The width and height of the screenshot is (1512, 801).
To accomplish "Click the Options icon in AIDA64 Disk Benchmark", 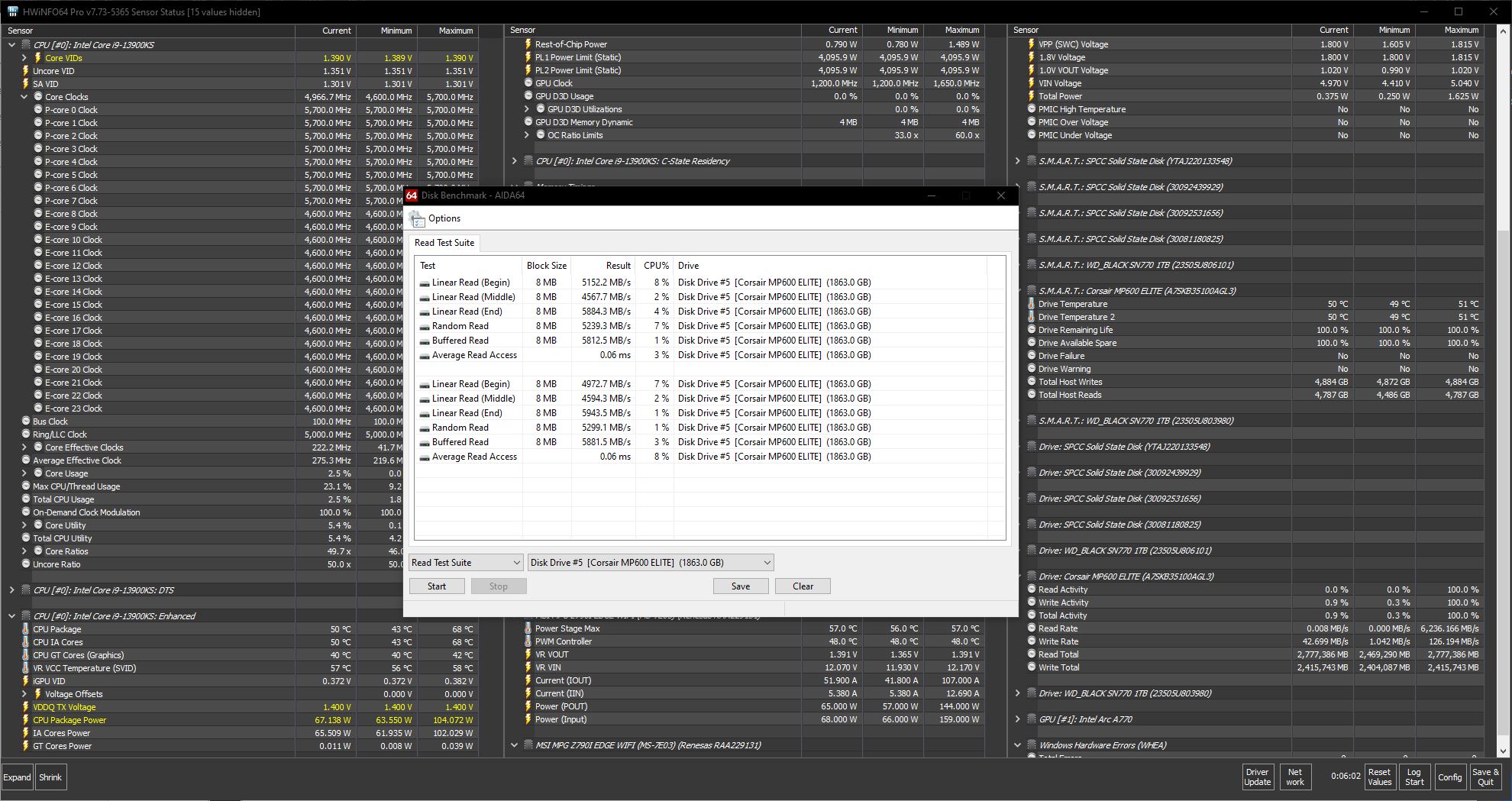I will tap(417, 219).
